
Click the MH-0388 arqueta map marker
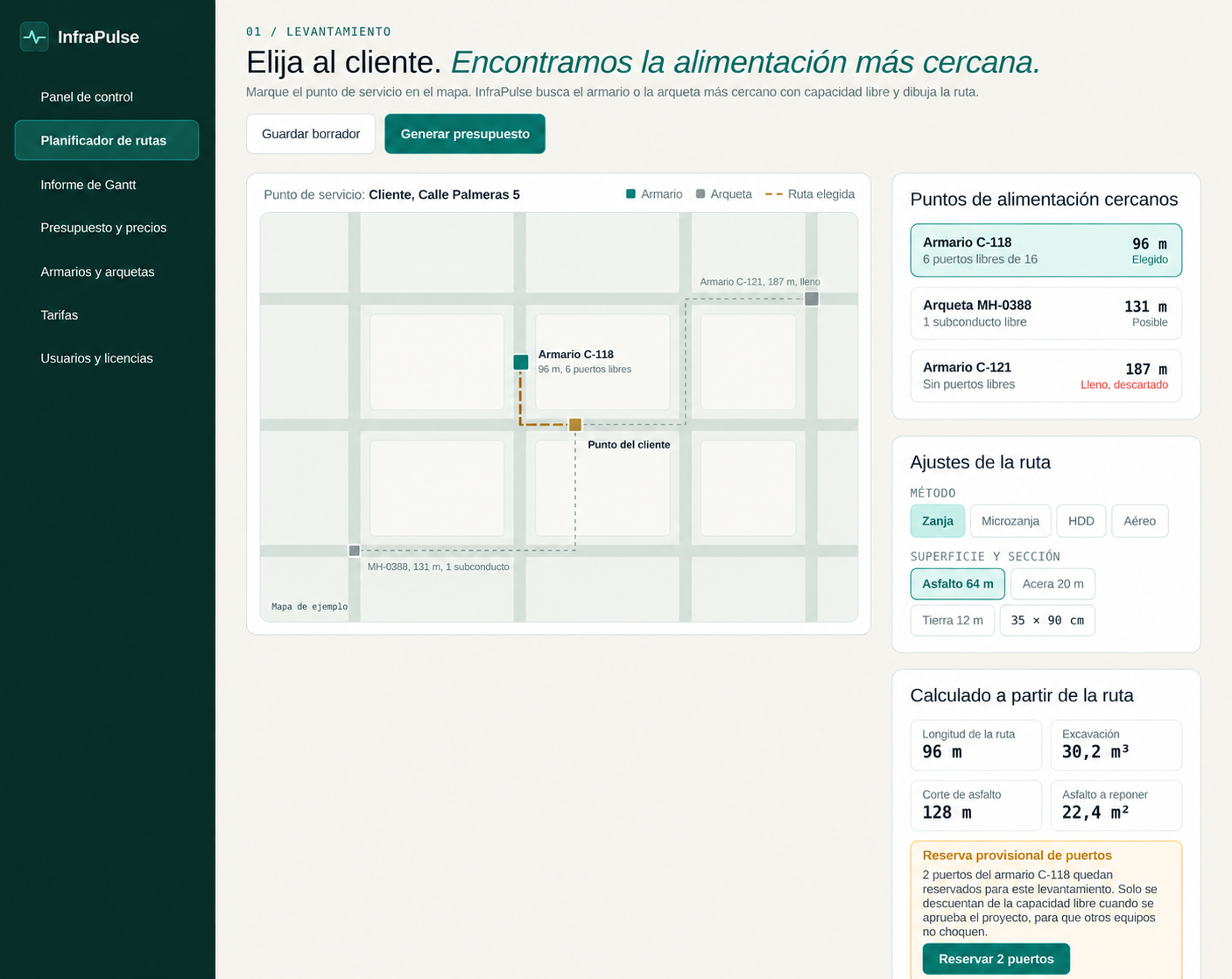tap(354, 551)
